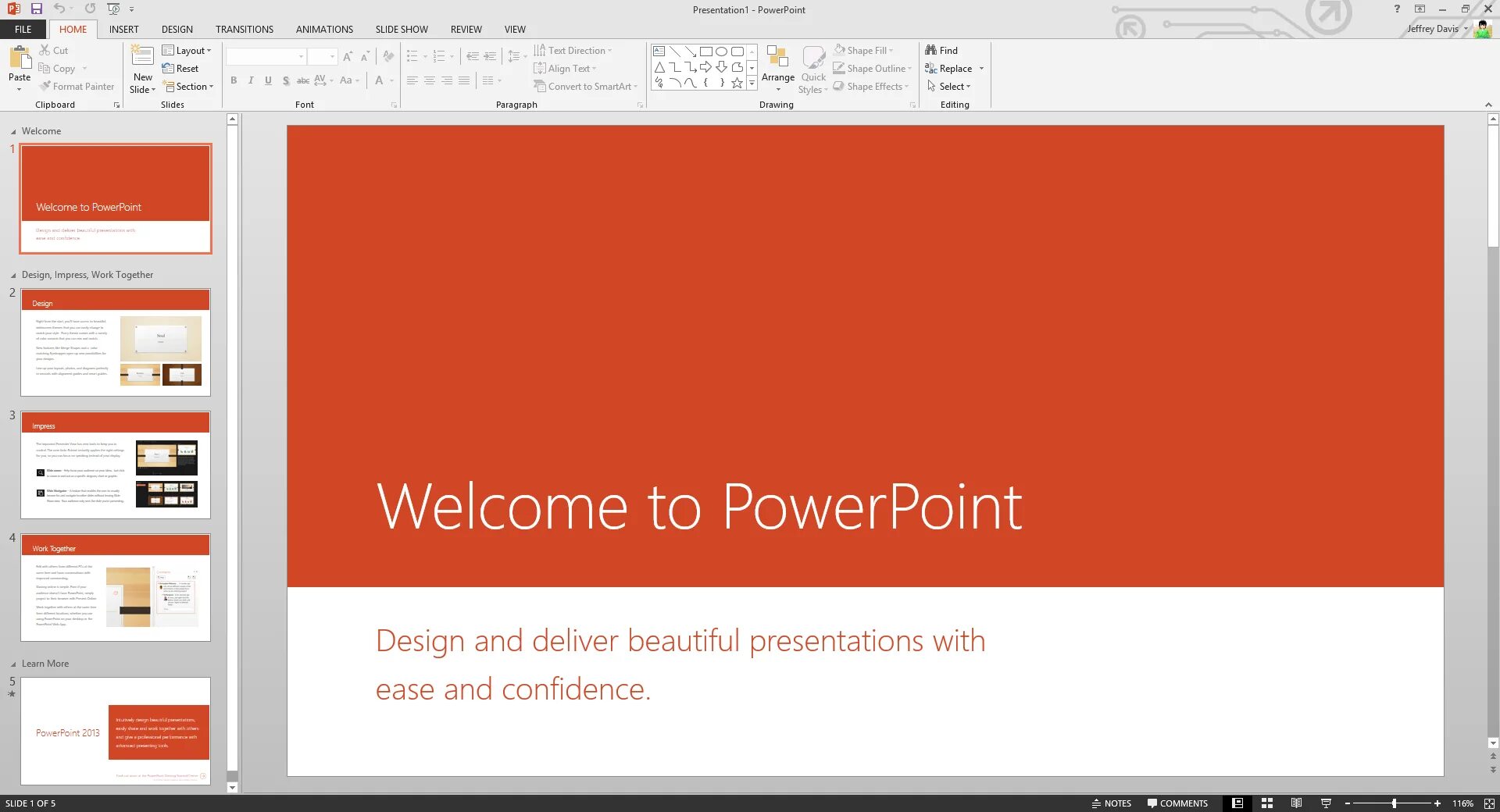
Task: Select the PowerPoint 2013 slide 5 thumbnail
Action: pos(116,731)
